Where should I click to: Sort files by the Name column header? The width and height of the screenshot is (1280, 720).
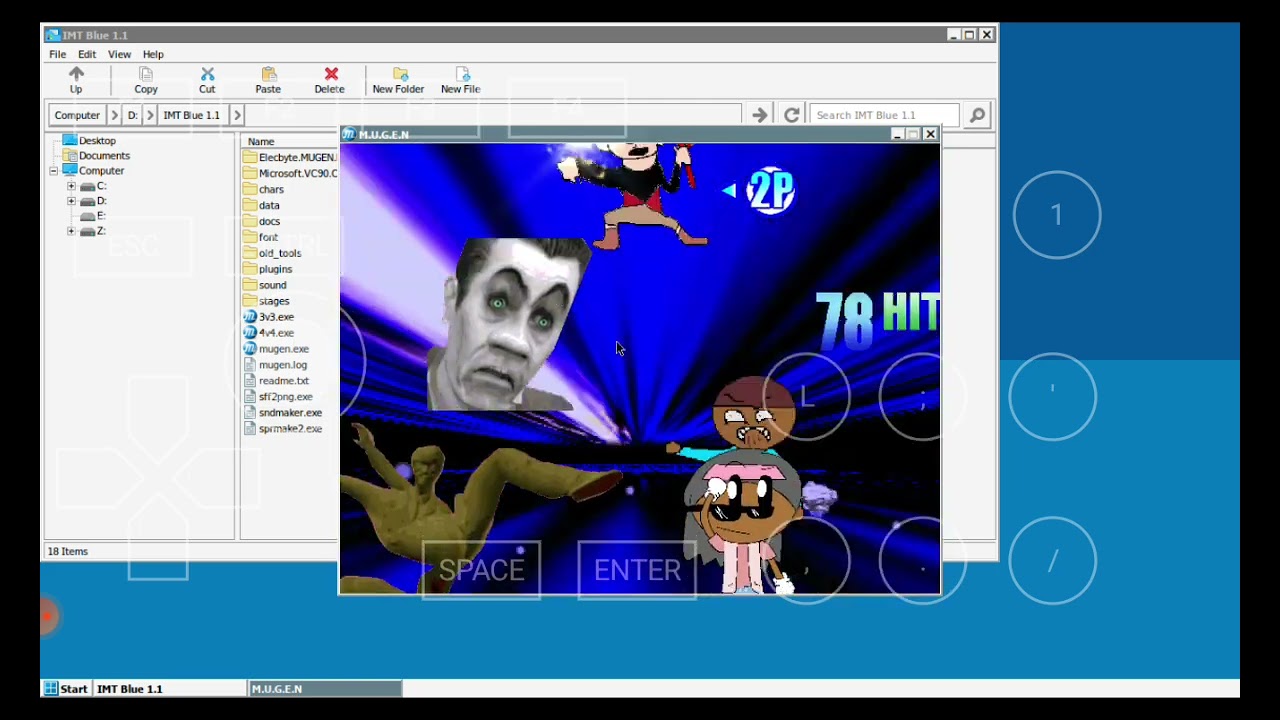pos(261,142)
